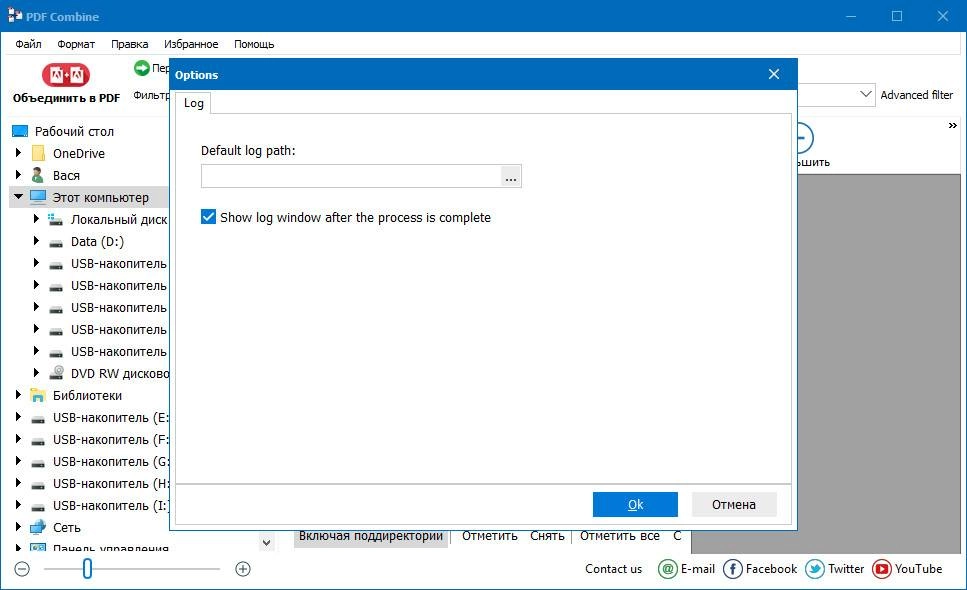Open the Формат menu
The image size is (967, 590).
click(76, 44)
